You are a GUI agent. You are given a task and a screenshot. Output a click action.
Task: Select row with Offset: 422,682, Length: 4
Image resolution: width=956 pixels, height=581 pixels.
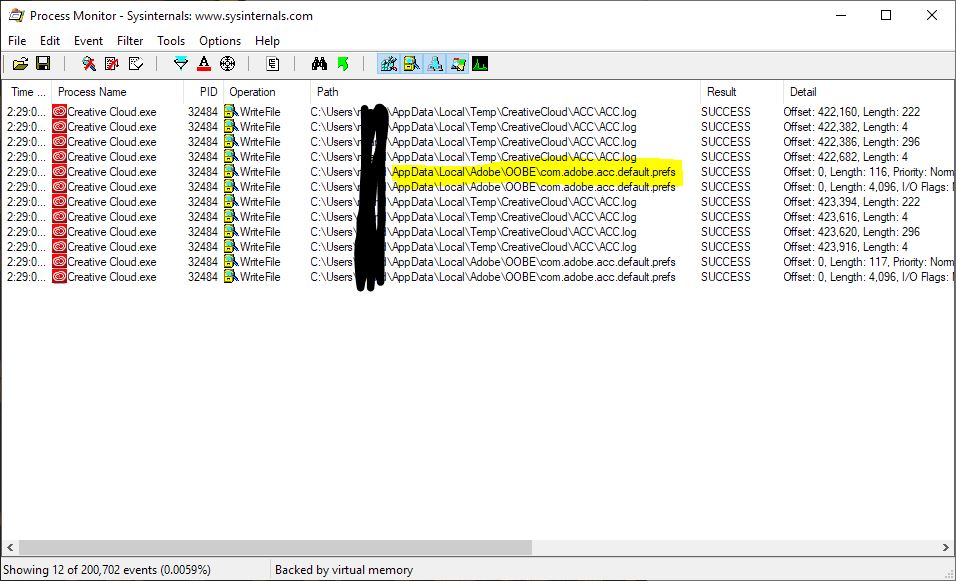[x=479, y=157]
